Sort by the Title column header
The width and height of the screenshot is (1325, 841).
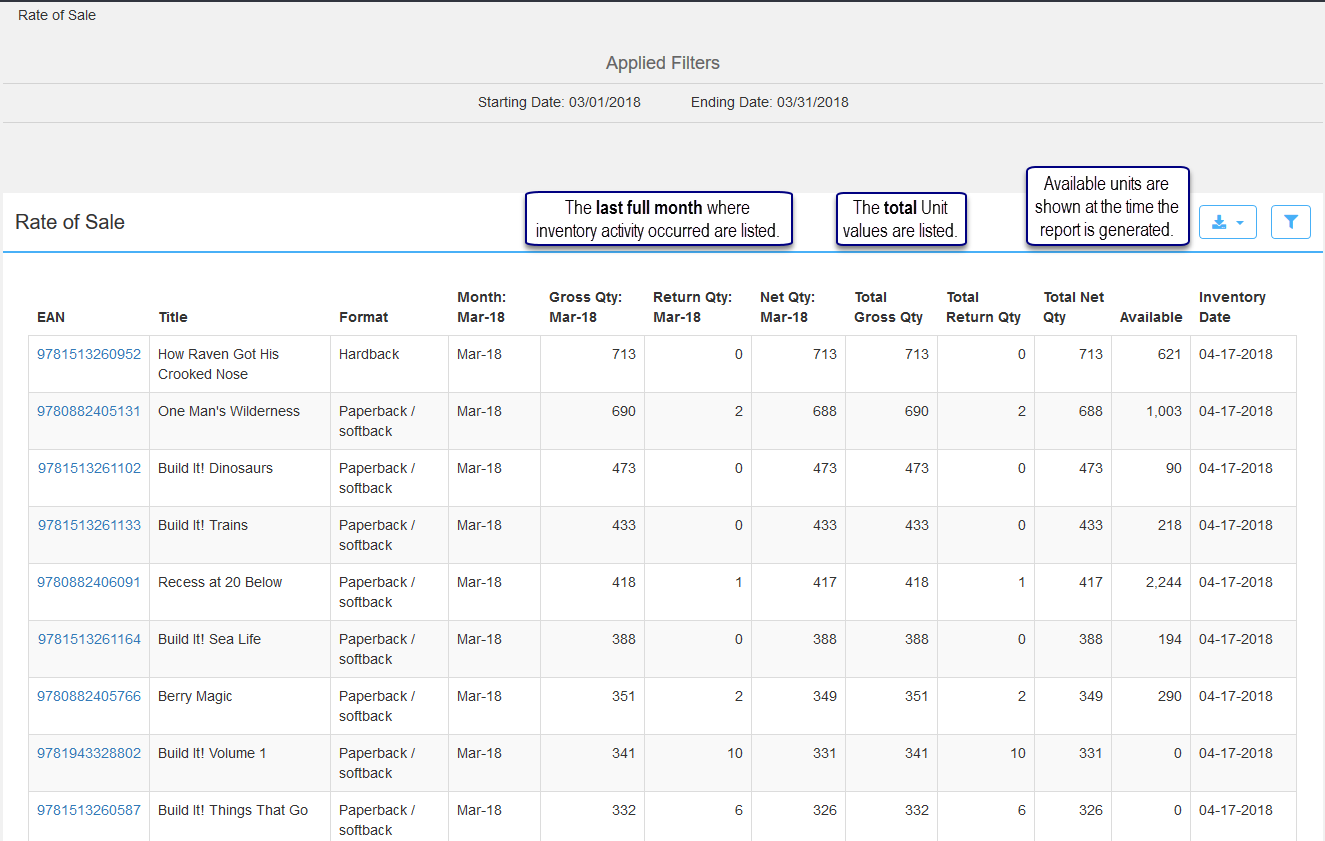[x=173, y=317]
